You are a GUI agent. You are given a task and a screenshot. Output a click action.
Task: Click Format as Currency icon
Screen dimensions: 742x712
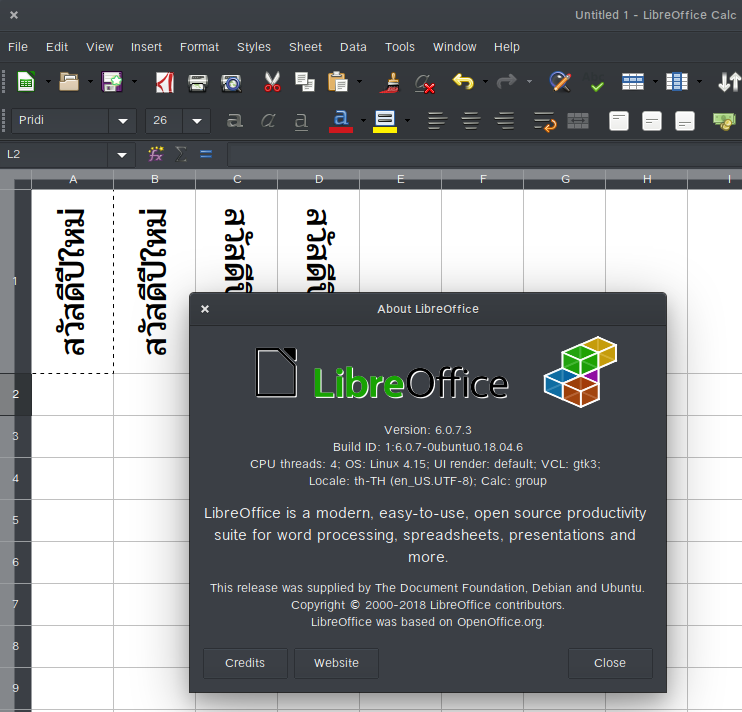[724, 121]
